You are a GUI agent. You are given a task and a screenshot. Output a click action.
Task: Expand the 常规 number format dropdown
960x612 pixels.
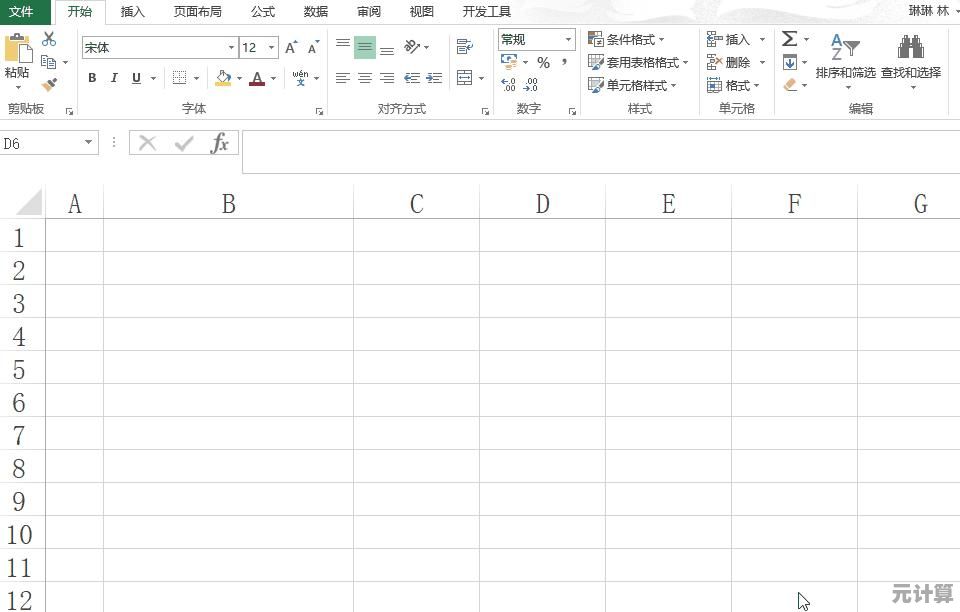[568, 40]
